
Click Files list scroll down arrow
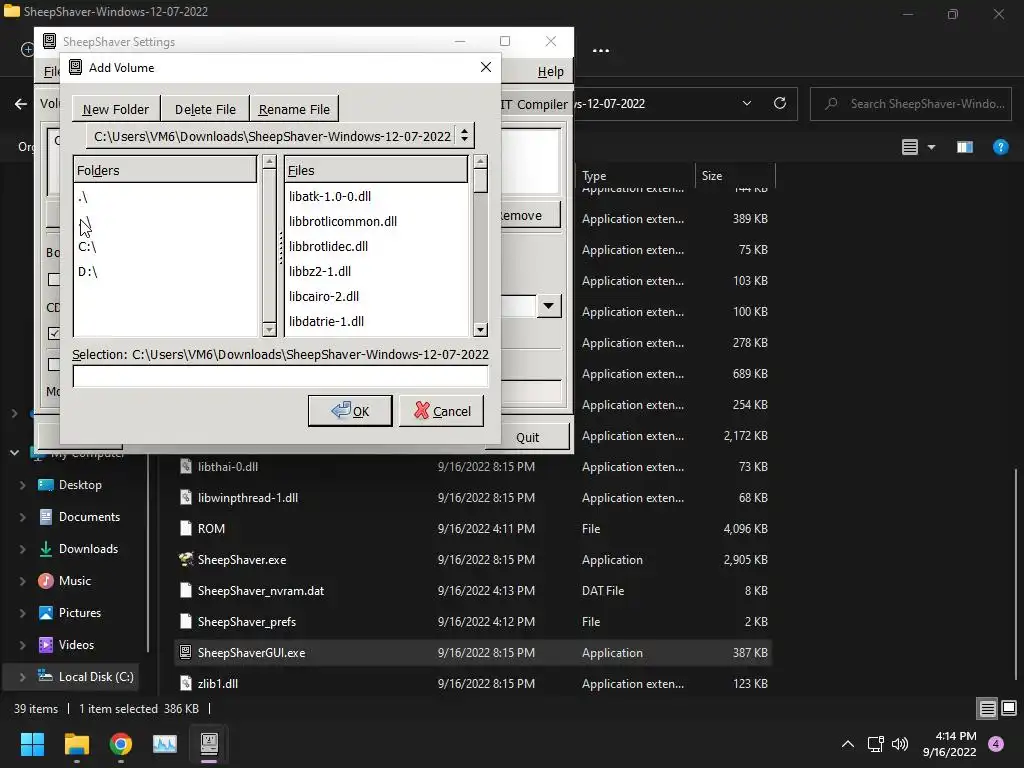[x=481, y=330]
